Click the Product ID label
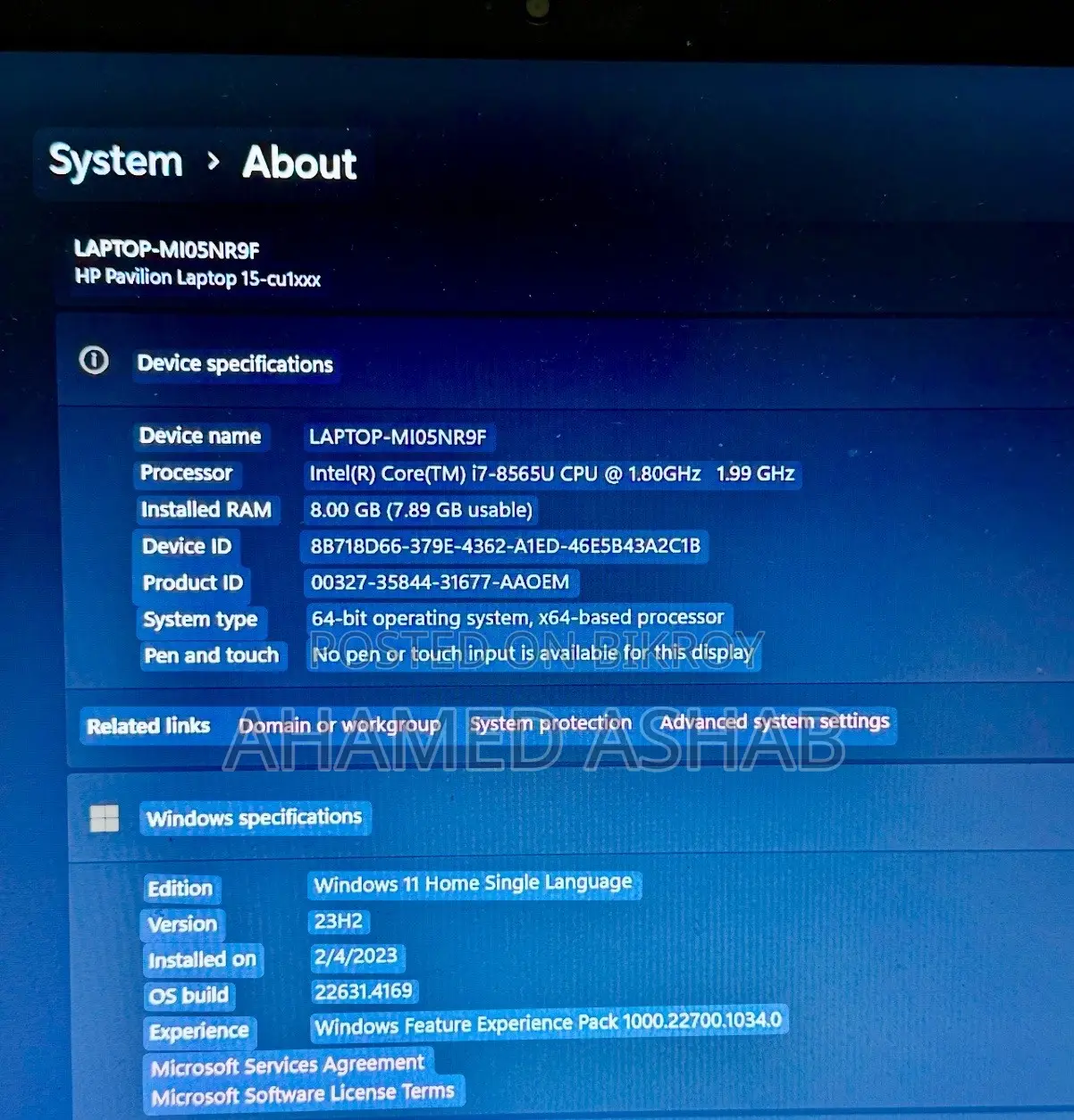Viewport: 1074px width, 1120px height. 193,582
